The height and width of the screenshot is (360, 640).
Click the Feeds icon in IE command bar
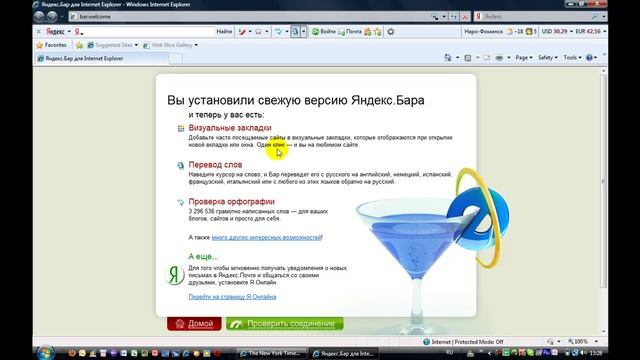click(x=468, y=58)
